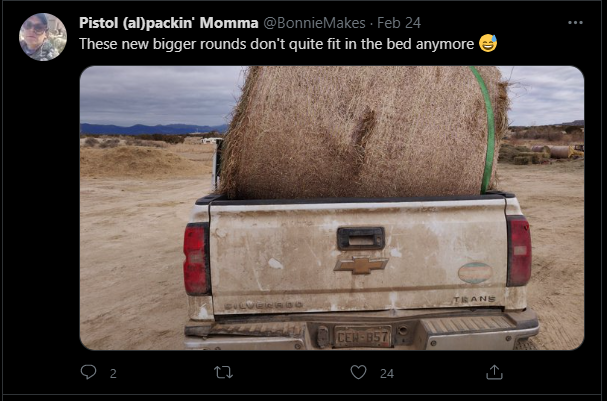Viewport: 607px width, 401px height.
Task: Click the green strap on the hay bale
Action: (486, 128)
